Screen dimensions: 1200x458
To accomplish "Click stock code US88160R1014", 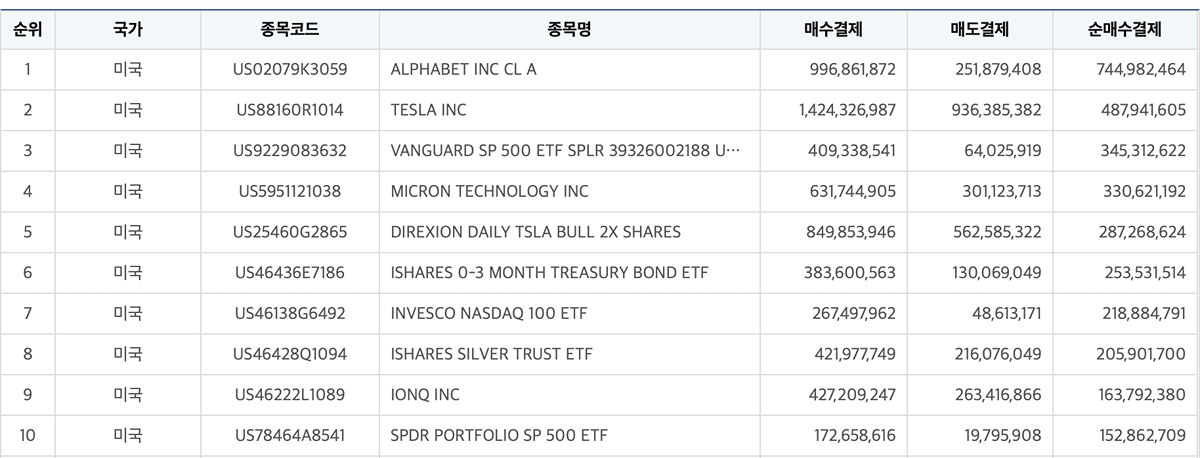I will [289, 110].
